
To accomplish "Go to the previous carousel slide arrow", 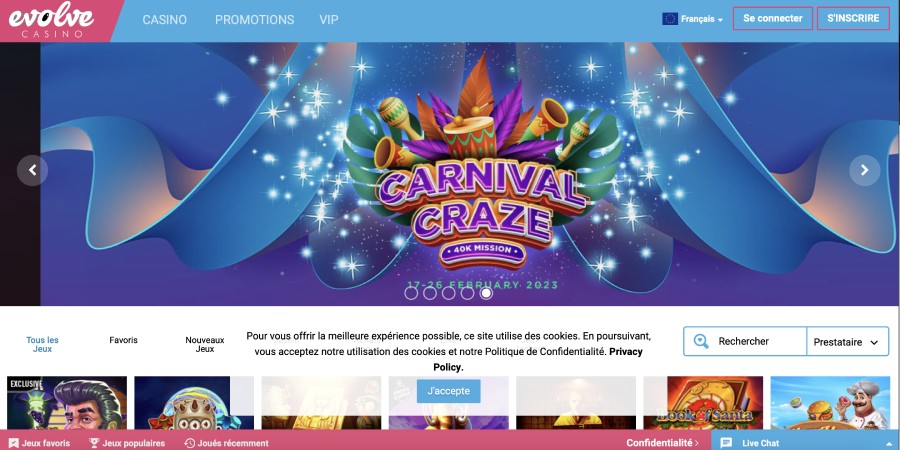I will [33, 170].
